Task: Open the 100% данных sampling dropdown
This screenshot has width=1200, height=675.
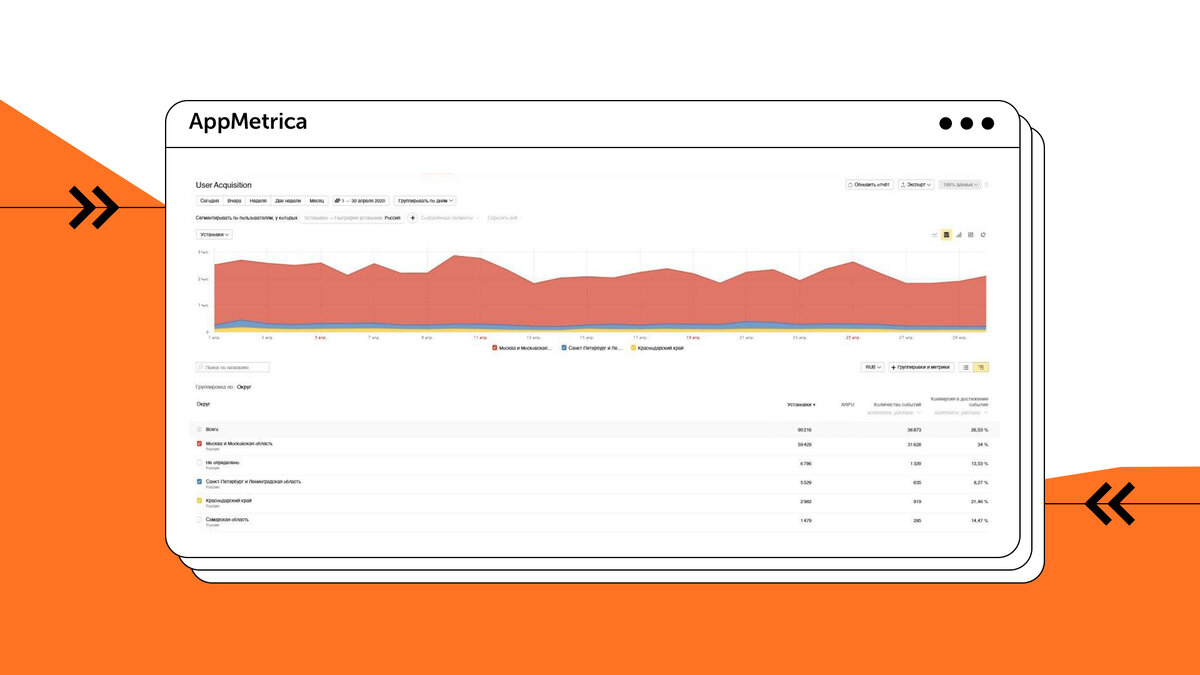Action: point(960,185)
